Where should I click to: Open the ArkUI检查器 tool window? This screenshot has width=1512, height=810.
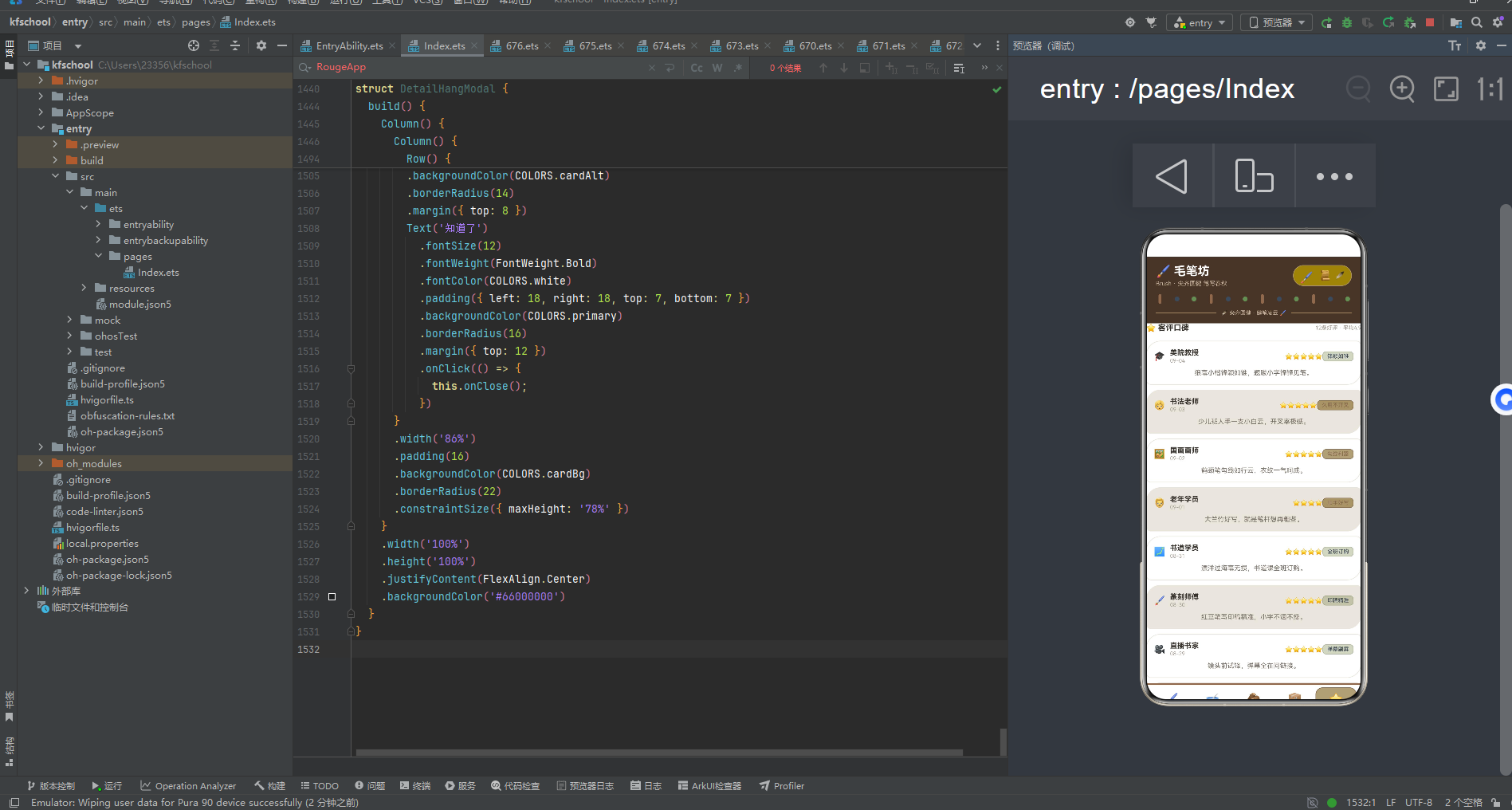[709, 785]
